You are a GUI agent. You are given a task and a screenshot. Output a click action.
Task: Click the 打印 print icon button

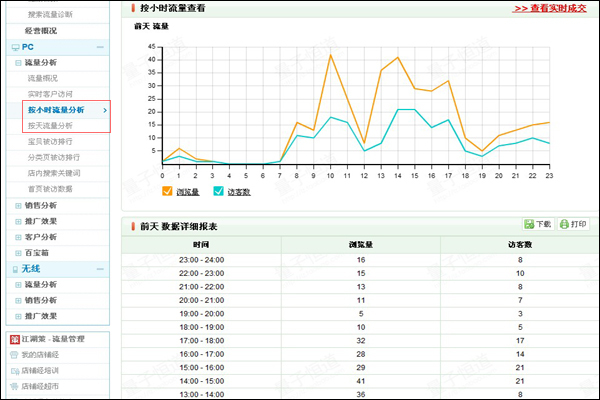point(564,225)
